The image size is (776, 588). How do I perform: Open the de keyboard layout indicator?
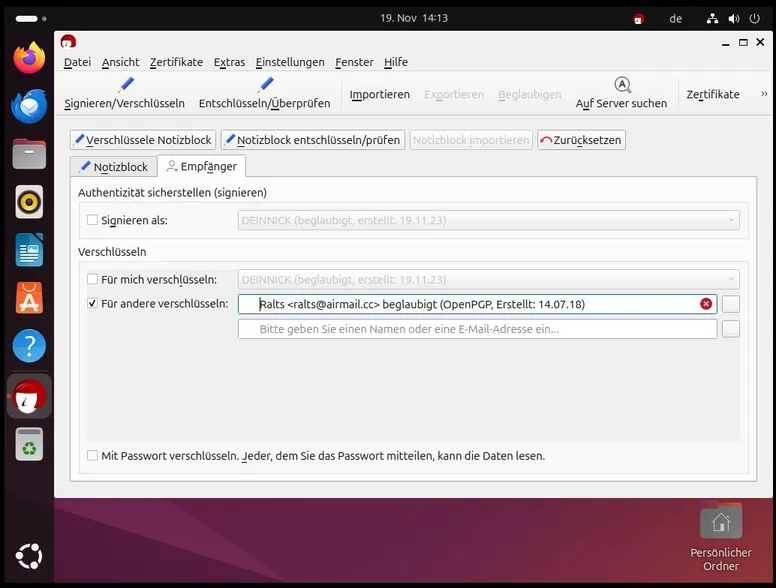click(x=676, y=18)
